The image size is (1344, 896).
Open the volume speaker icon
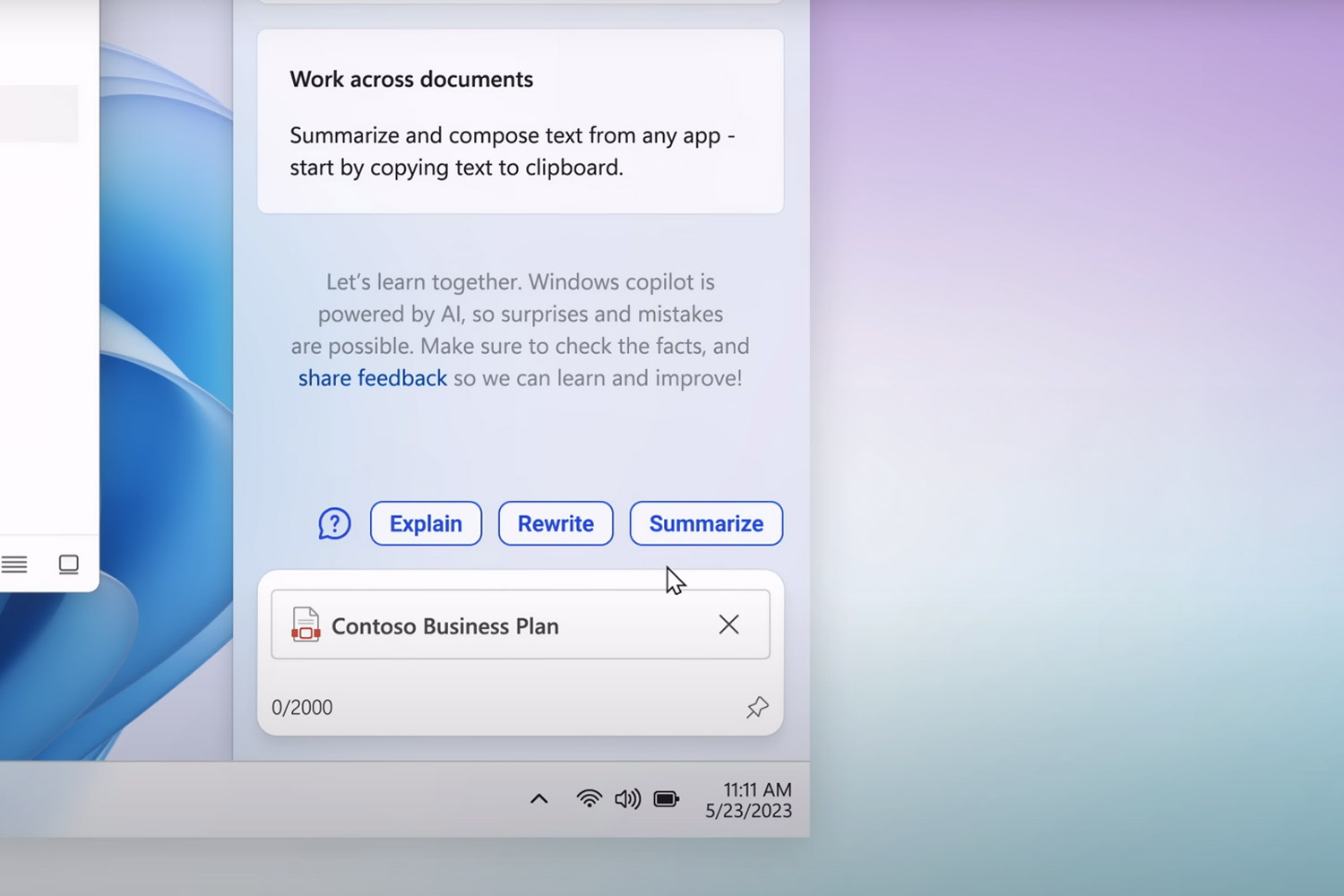pyautogui.click(x=627, y=798)
